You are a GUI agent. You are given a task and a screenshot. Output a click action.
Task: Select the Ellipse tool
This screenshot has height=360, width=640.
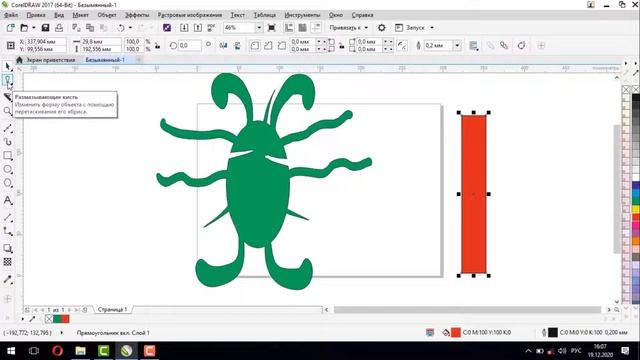[7, 169]
